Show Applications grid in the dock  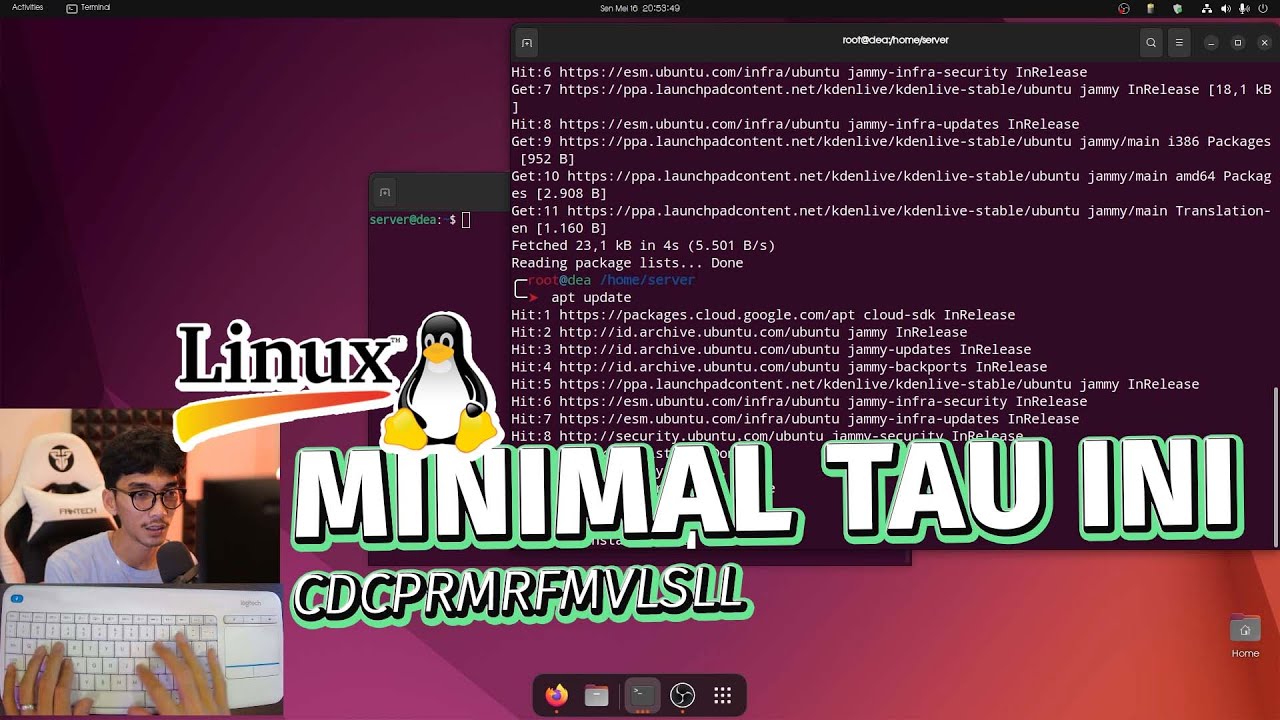coord(723,696)
